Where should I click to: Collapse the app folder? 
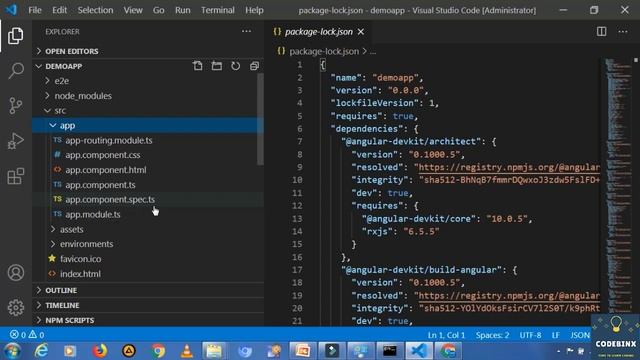click(148, 125)
